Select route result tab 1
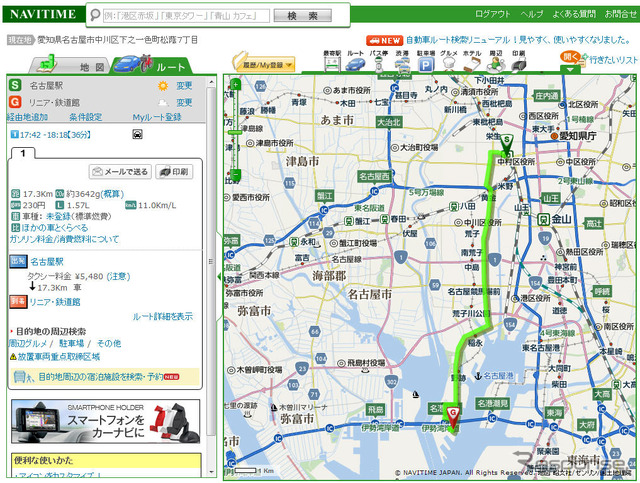This screenshot has height=483, width=640. click(23, 154)
